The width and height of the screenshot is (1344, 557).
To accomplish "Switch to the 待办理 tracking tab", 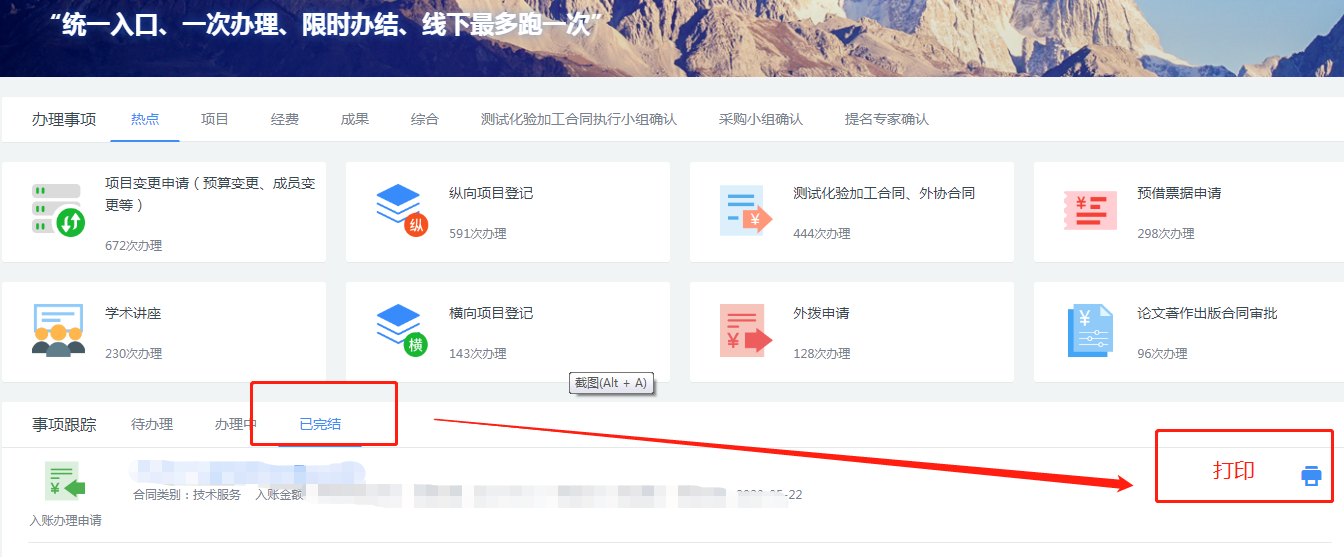I will pos(152,424).
